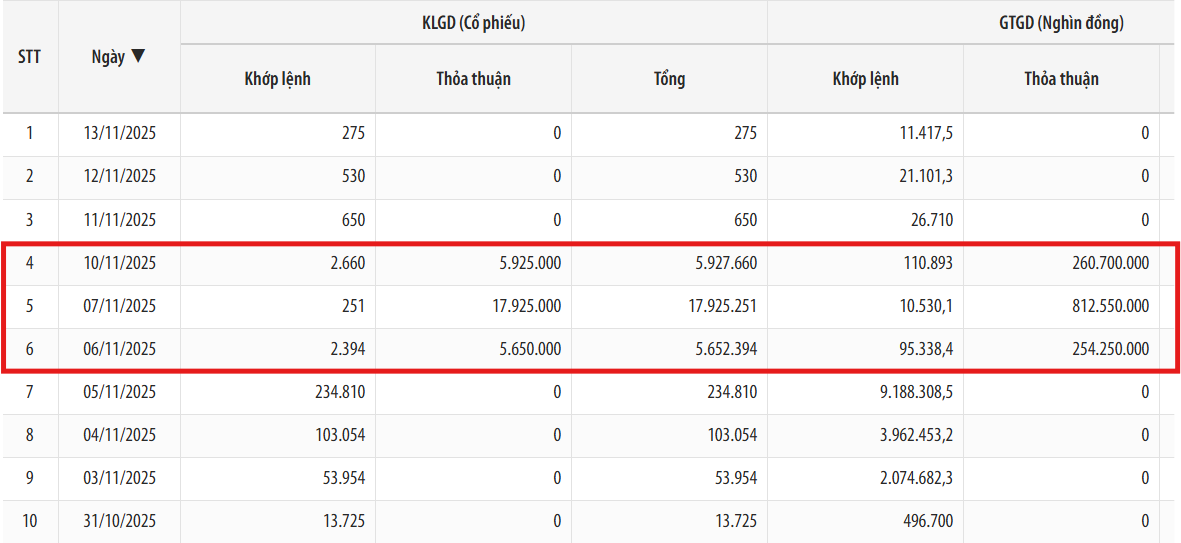Click the KLGD (Cổ phiếu) group header

point(473,23)
